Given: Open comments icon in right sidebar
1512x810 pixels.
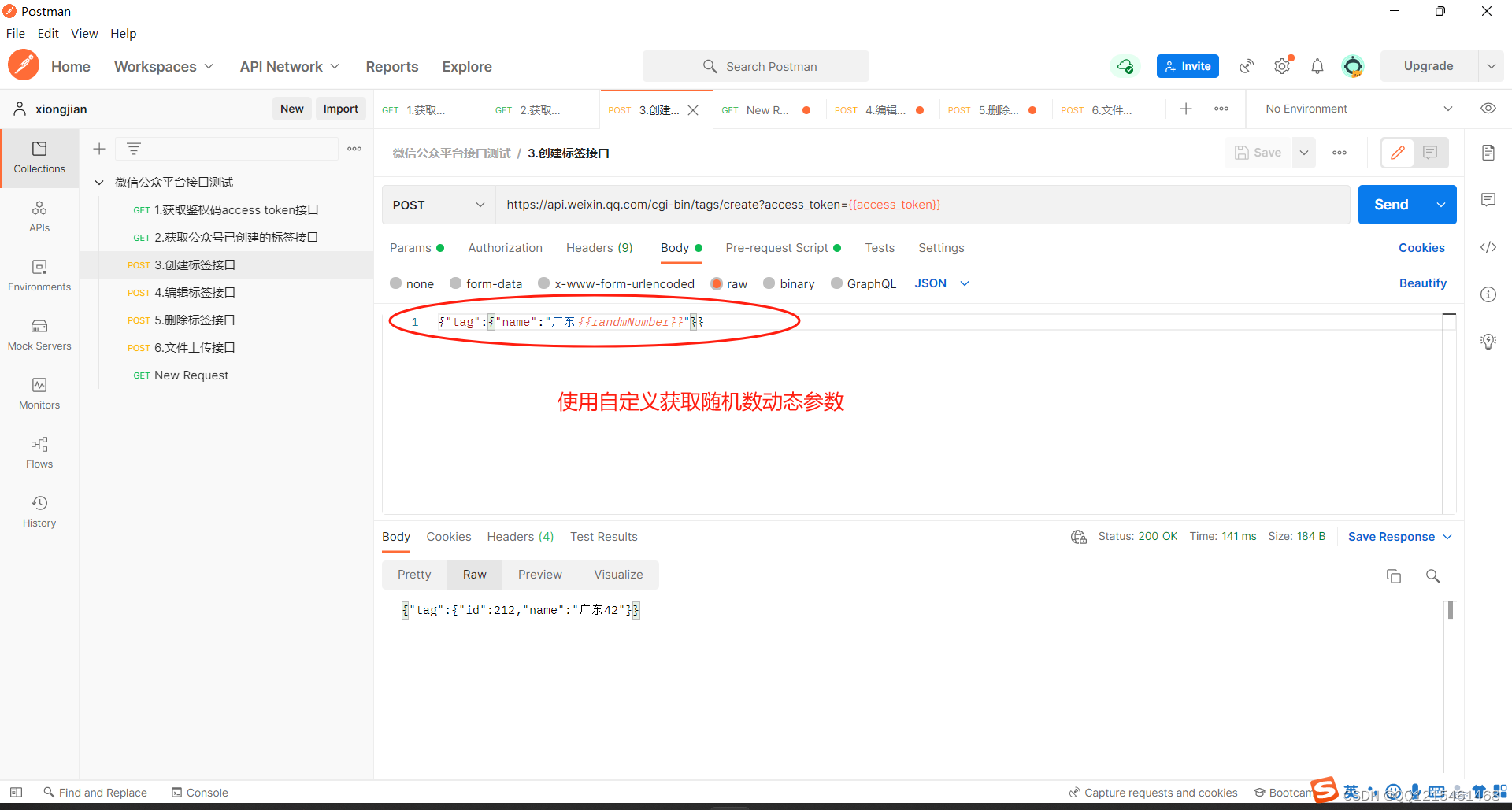Looking at the screenshot, I should point(1488,200).
